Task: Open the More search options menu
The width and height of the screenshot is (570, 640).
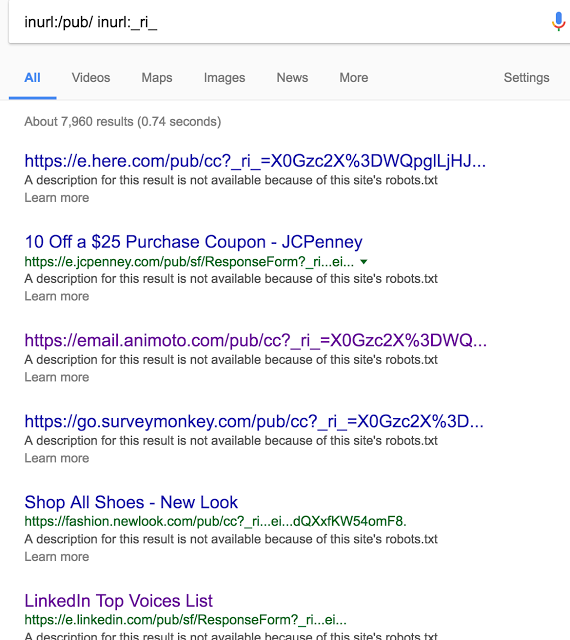Action: pyautogui.click(x=354, y=78)
